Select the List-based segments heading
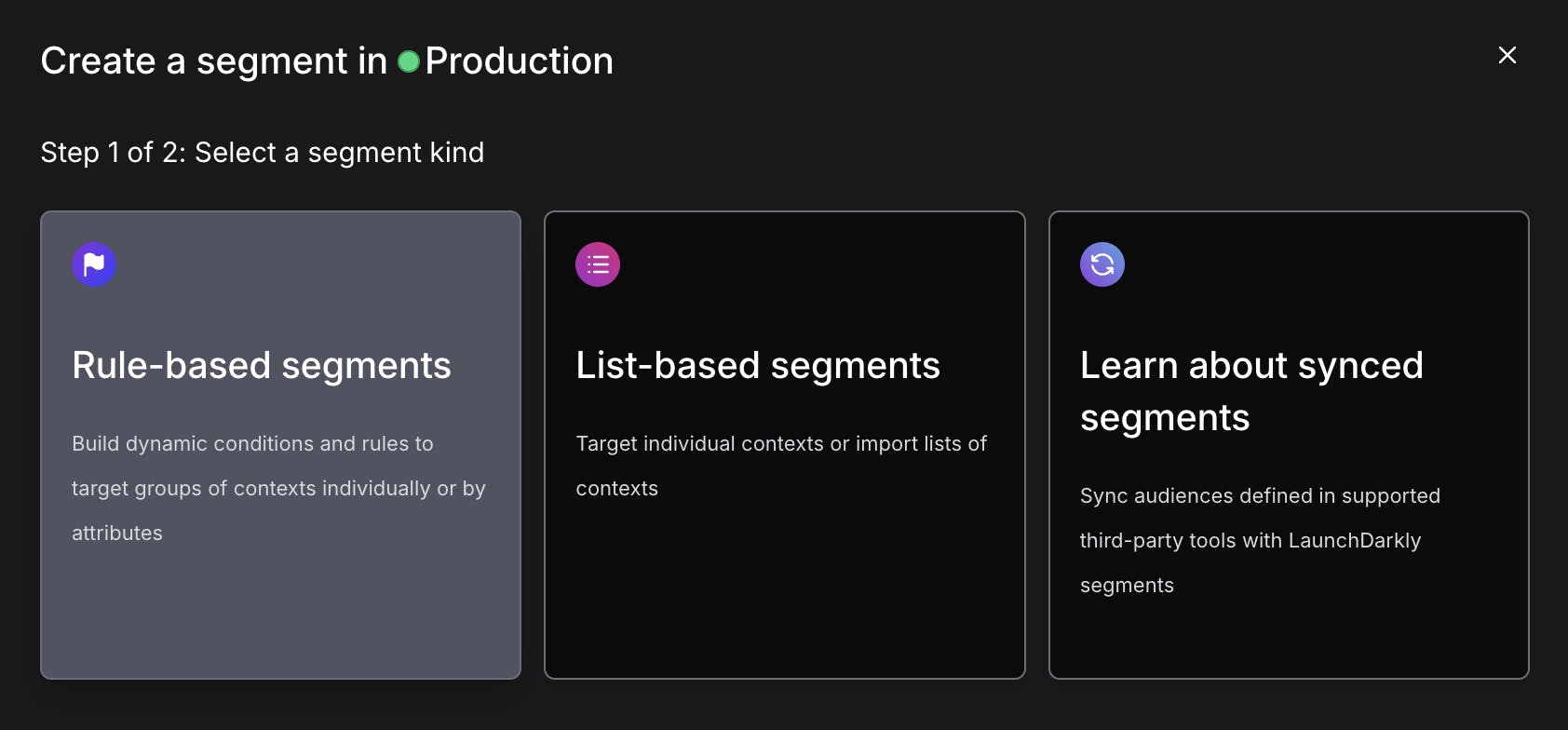This screenshot has height=730, width=1568. (x=758, y=365)
